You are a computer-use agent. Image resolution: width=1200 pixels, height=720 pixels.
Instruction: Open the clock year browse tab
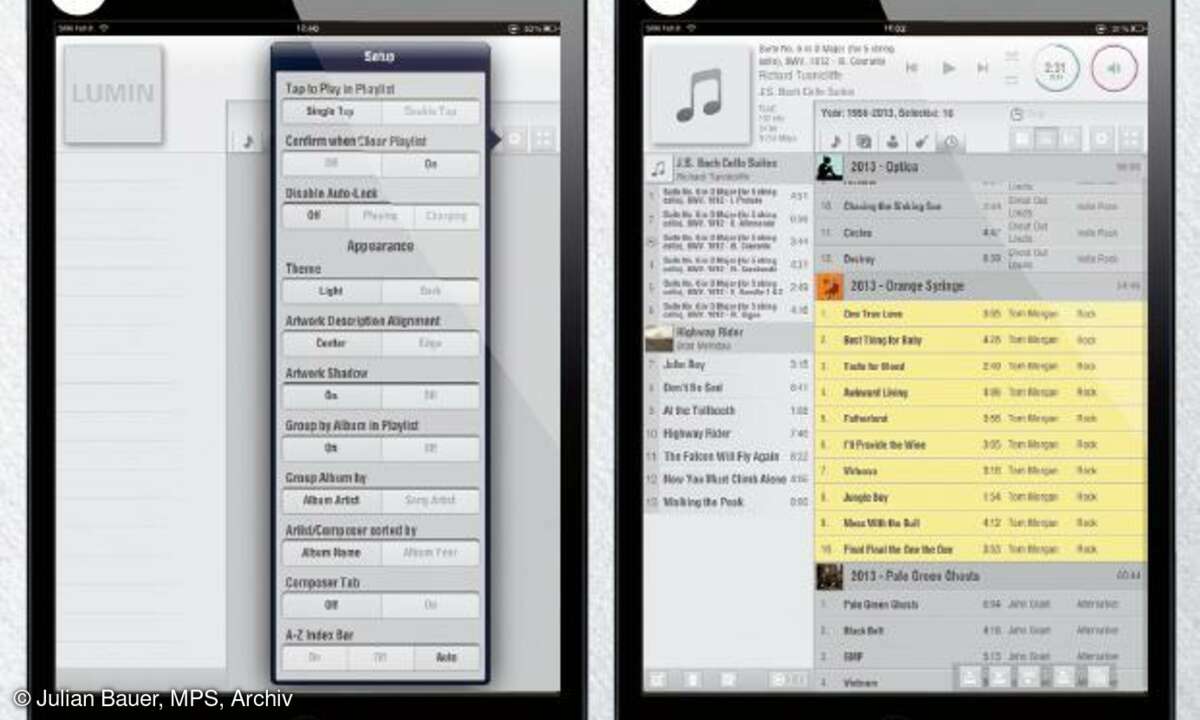pos(951,142)
